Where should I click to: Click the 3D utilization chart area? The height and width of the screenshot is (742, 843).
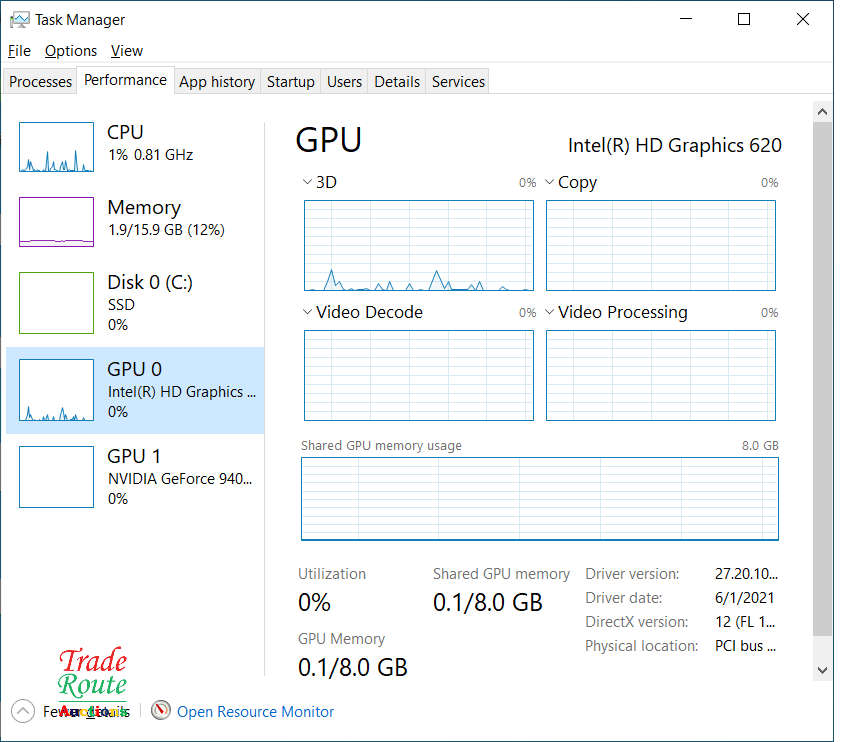point(418,245)
